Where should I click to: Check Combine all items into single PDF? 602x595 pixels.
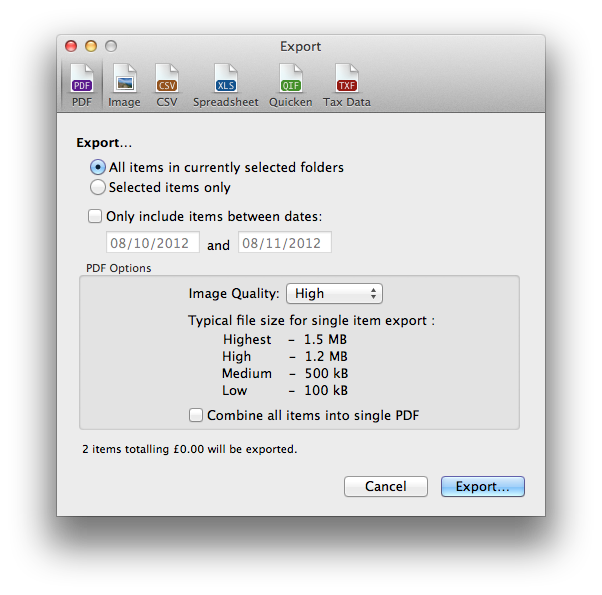196,415
